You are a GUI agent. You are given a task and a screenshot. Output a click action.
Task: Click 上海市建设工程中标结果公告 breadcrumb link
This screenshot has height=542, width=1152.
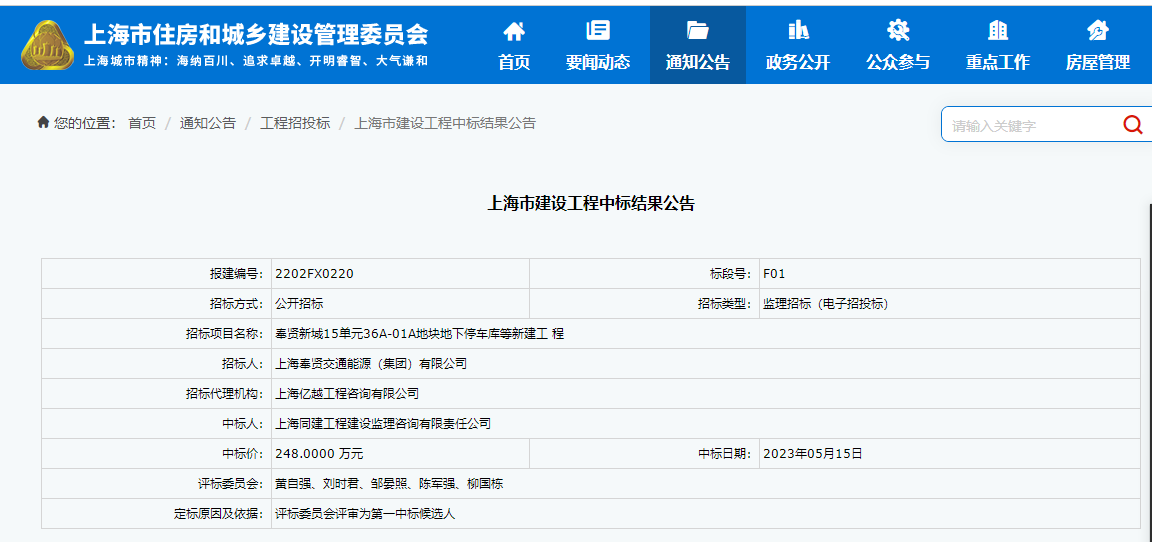pos(445,123)
